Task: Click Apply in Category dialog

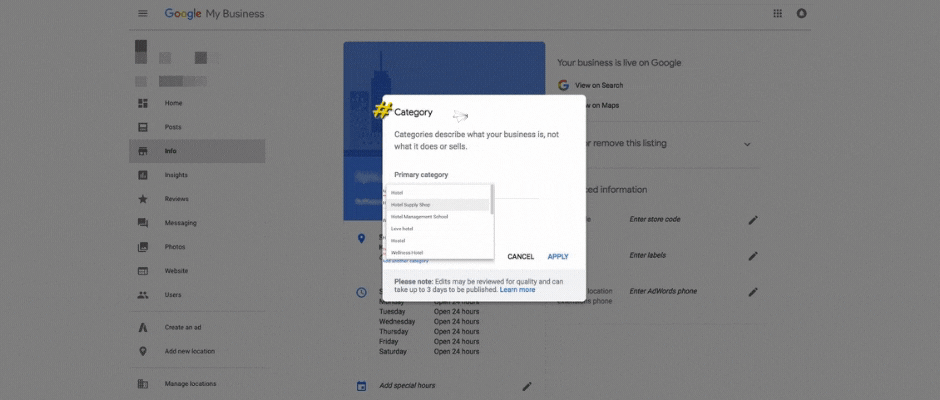Action: pos(558,257)
